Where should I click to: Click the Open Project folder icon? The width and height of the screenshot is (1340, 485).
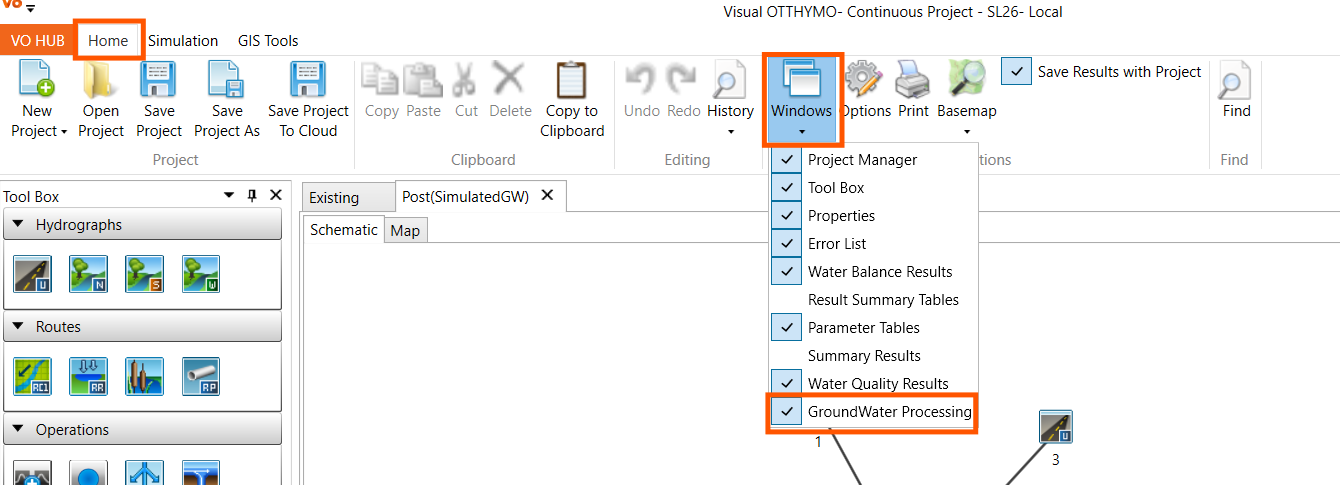click(x=101, y=80)
